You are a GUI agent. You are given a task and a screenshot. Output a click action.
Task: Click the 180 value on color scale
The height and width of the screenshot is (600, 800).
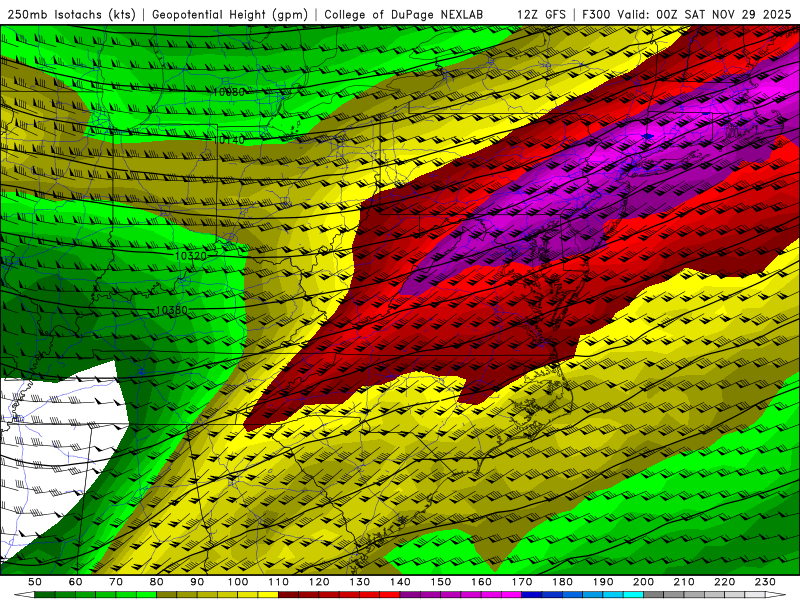pos(562,582)
